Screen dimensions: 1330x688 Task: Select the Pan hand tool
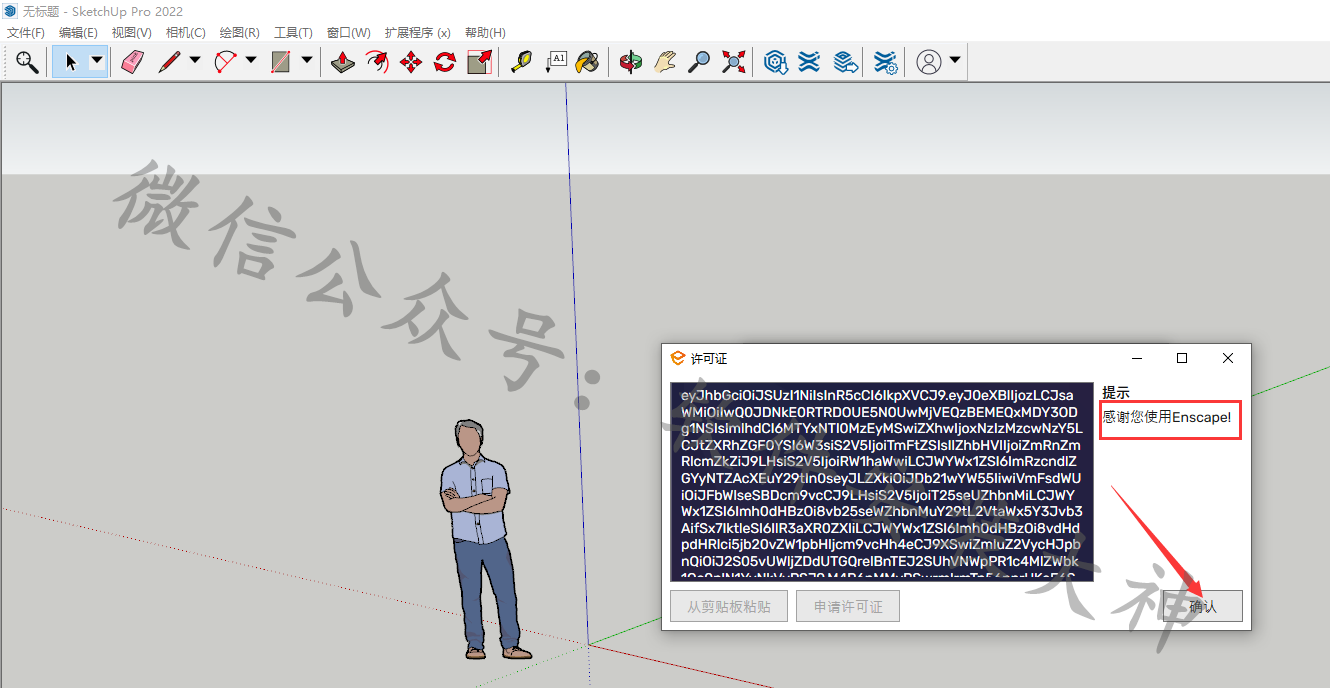[665, 62]
